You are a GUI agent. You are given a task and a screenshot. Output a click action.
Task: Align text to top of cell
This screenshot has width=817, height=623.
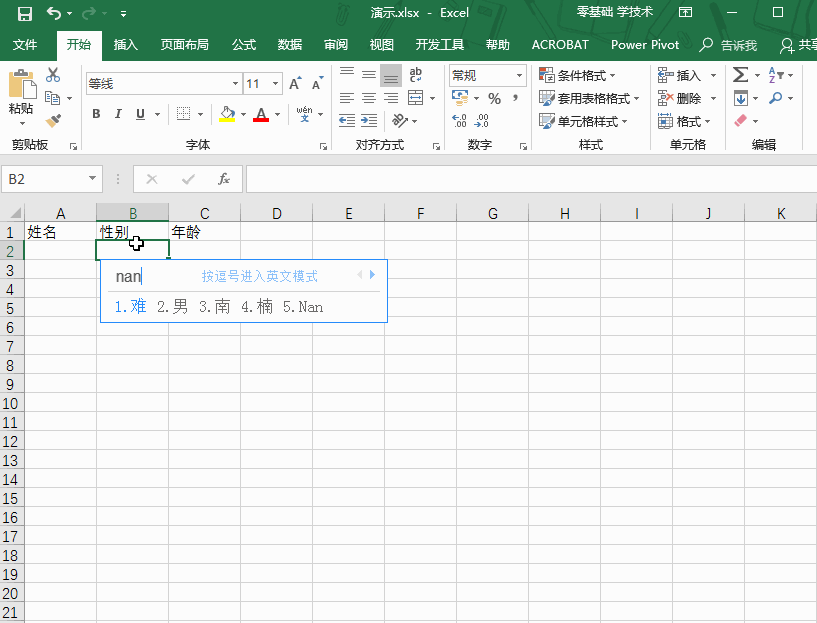tap(347, 74)
